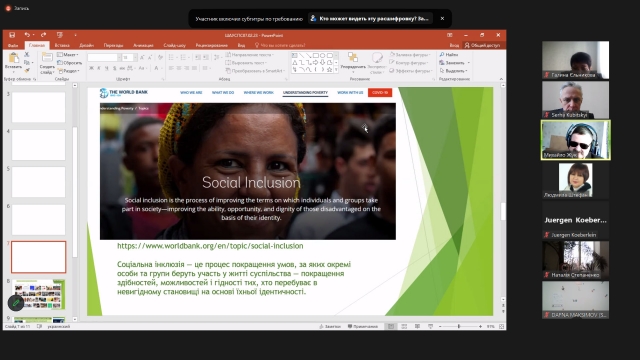The height and width of the screenshot is (360, 640).
Task: Toggle bulleted list
Action: pos(171,58)
